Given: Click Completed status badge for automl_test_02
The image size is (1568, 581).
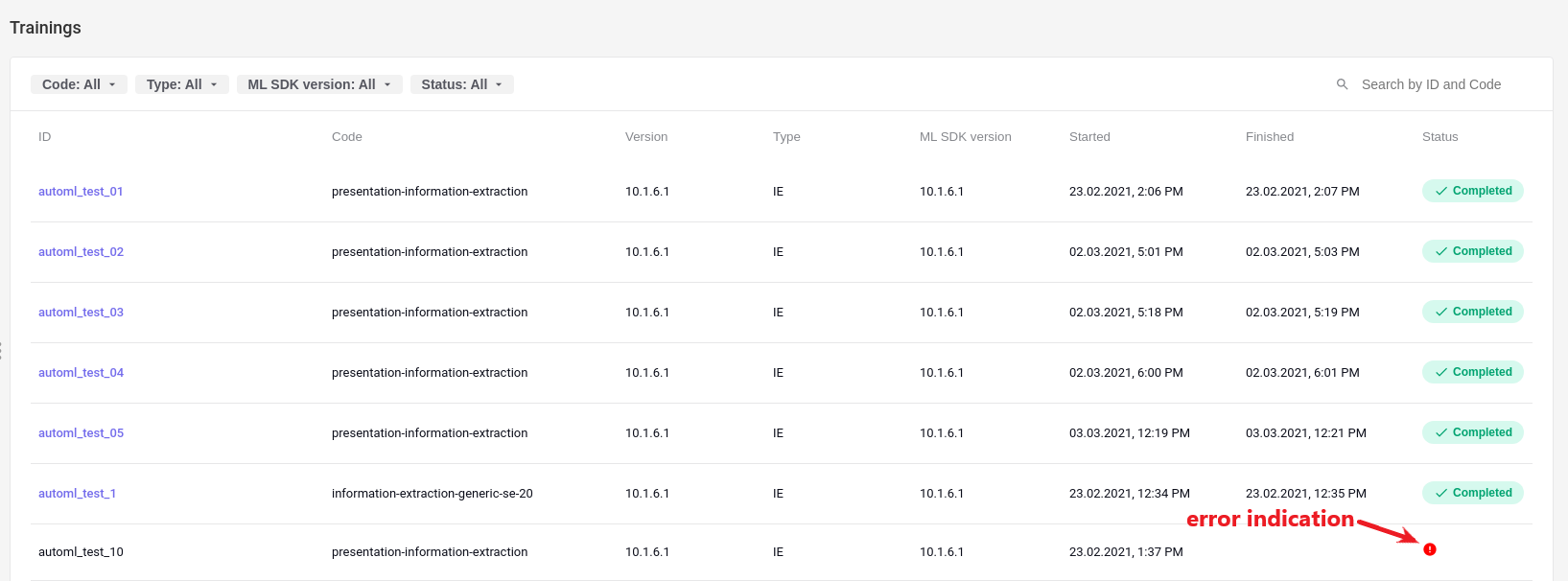Looking at the screenshot, I should [x=1472, y=251].
